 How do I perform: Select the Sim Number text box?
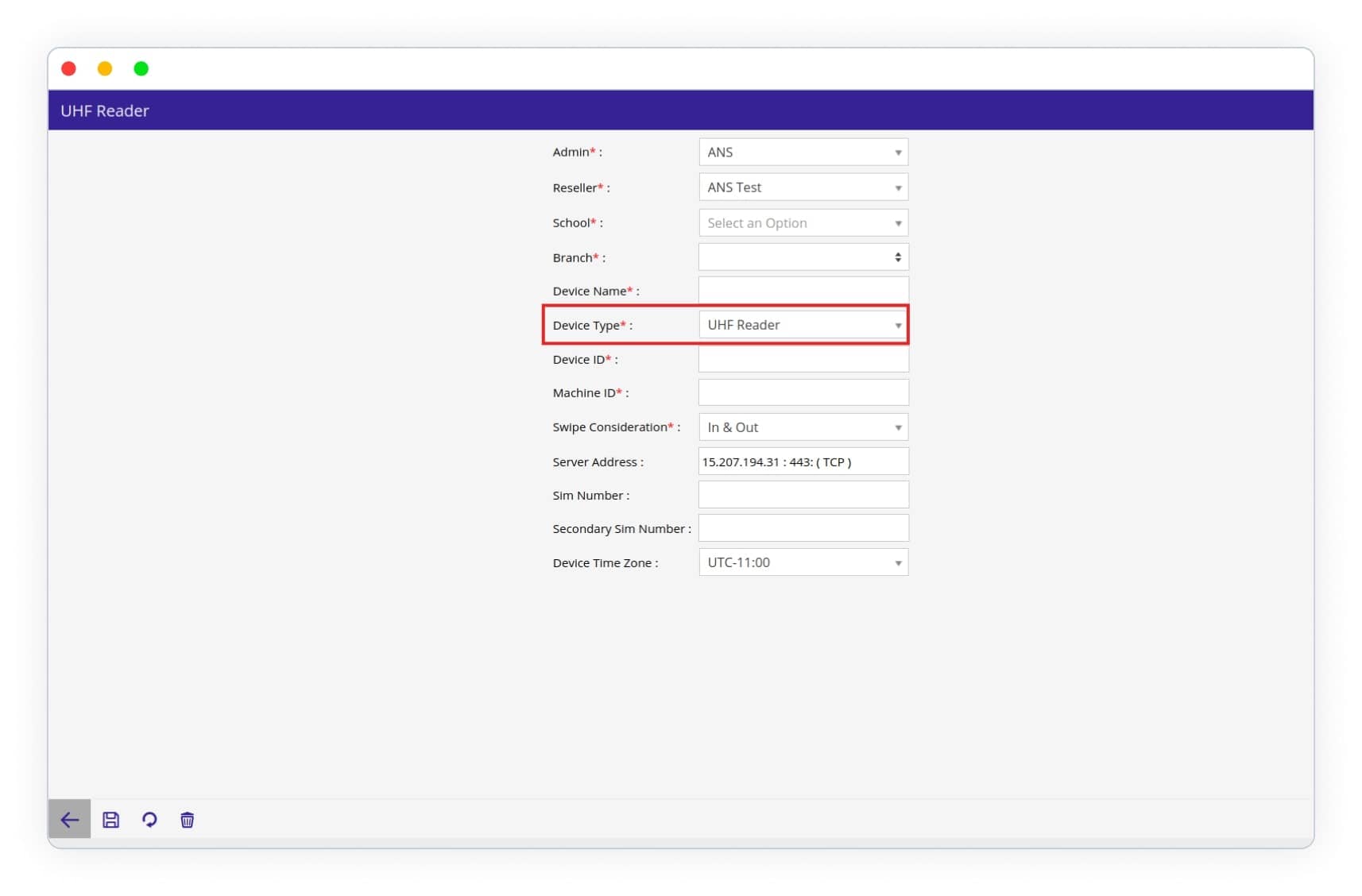803,495
